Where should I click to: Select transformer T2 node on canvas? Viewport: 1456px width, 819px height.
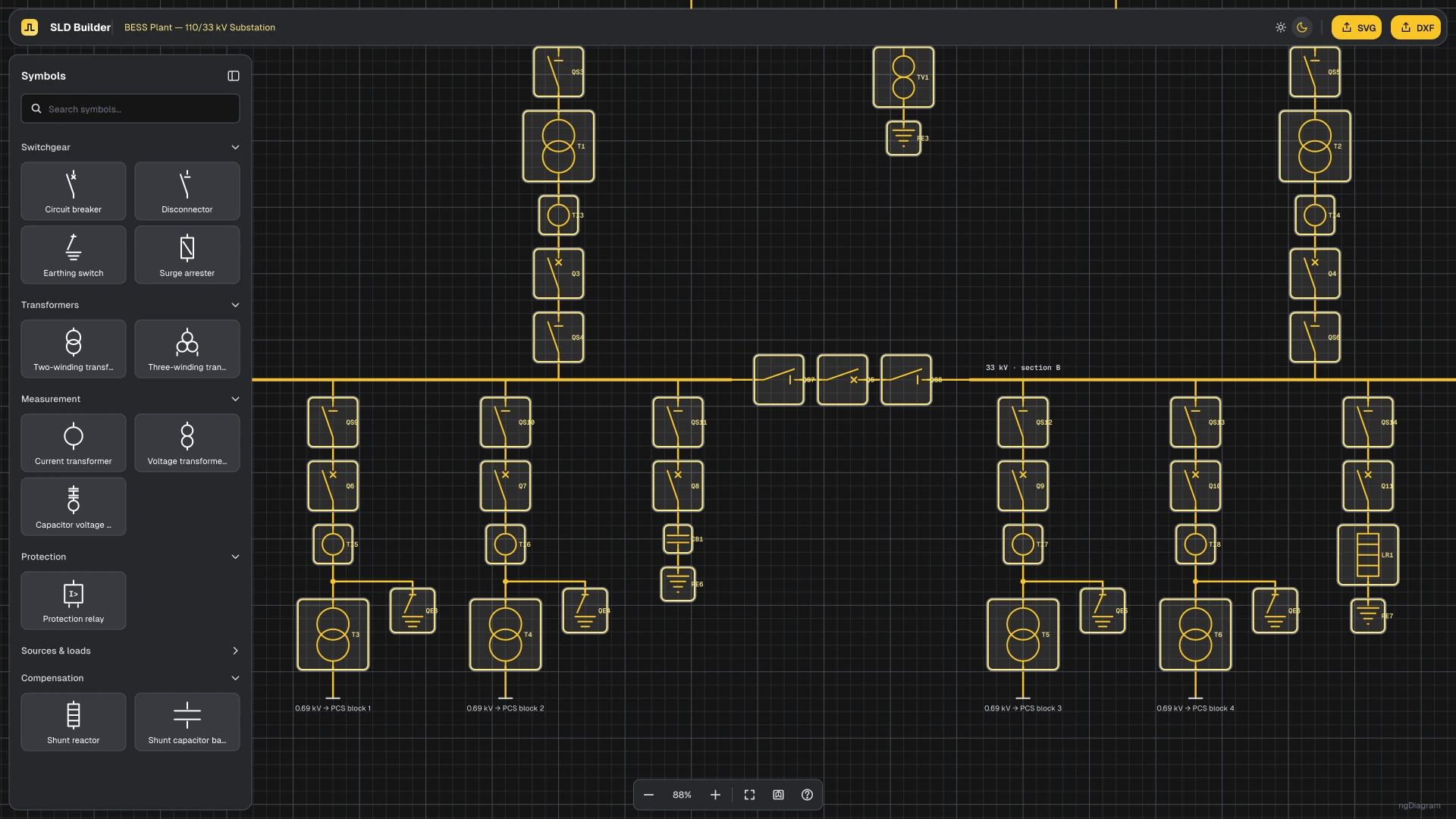(1315, 146)
